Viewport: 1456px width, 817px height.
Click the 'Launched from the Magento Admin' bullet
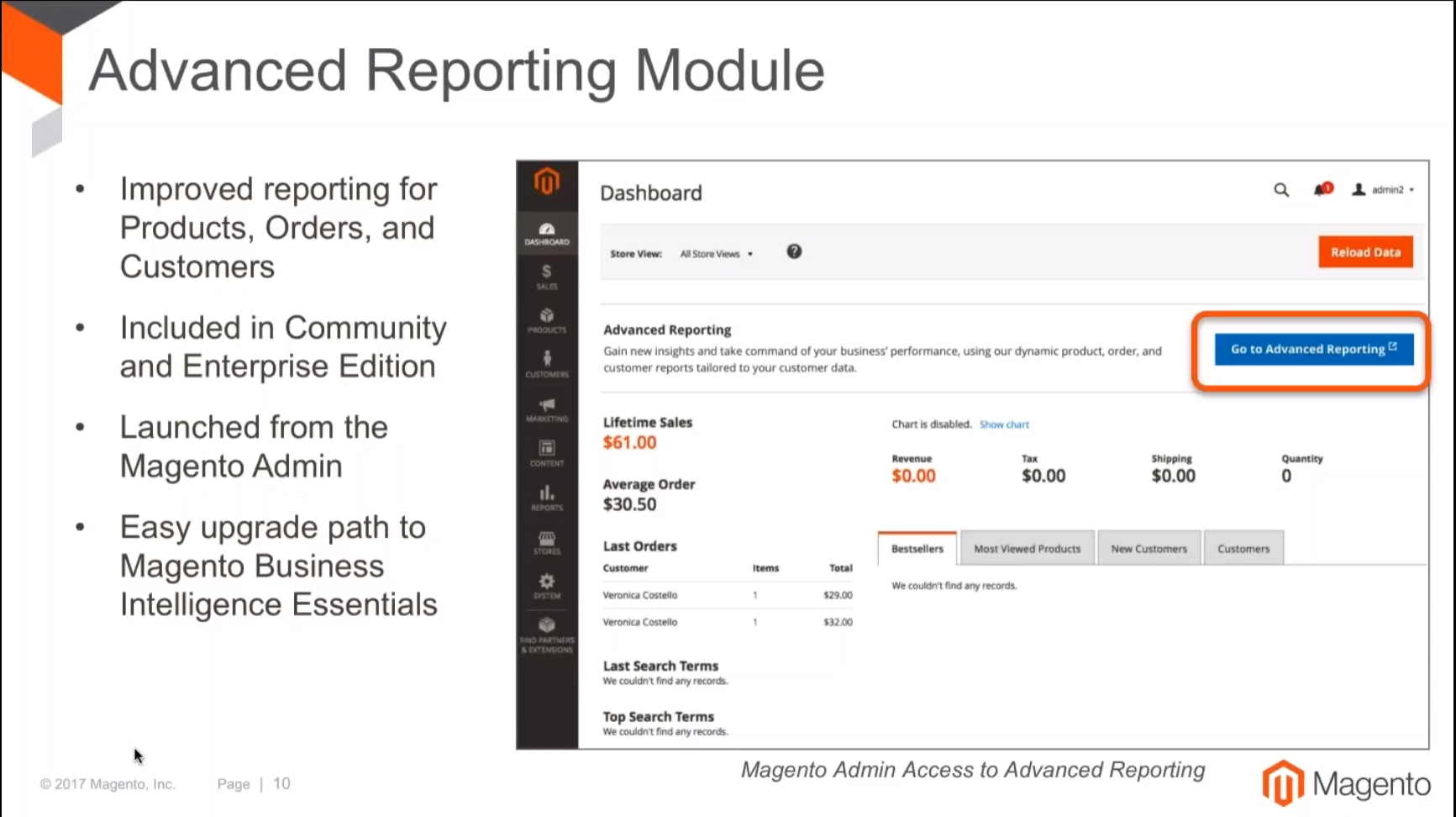click(254, 446)
